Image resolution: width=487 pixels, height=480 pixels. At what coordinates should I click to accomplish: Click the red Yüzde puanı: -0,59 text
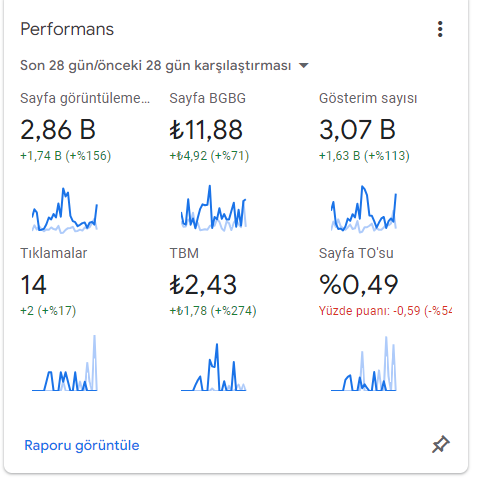385,311
